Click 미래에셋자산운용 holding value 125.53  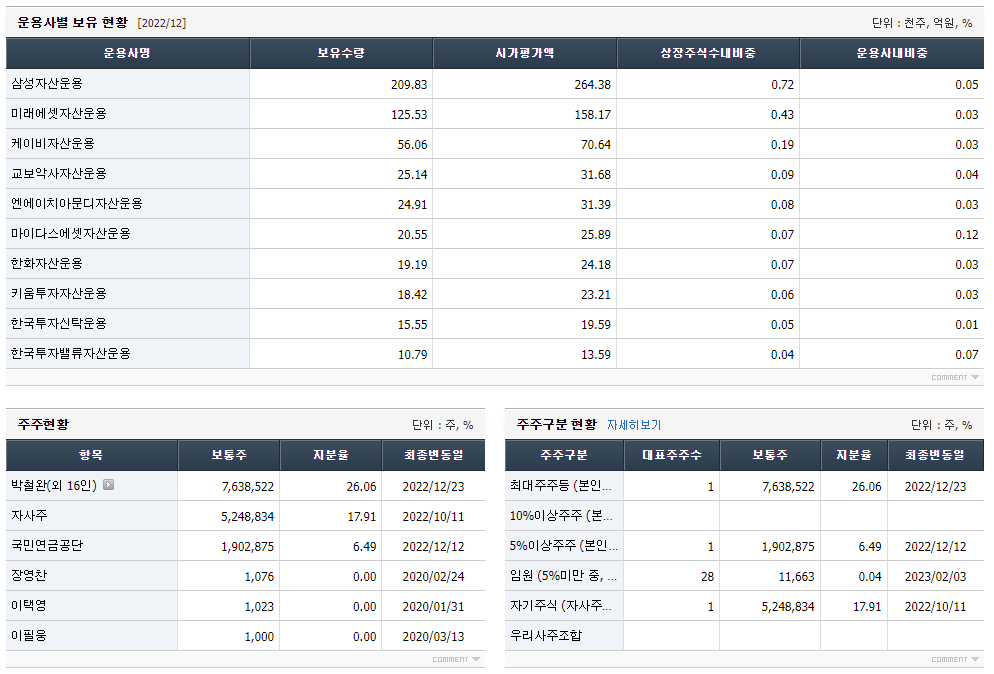click(x=409, y=115)
